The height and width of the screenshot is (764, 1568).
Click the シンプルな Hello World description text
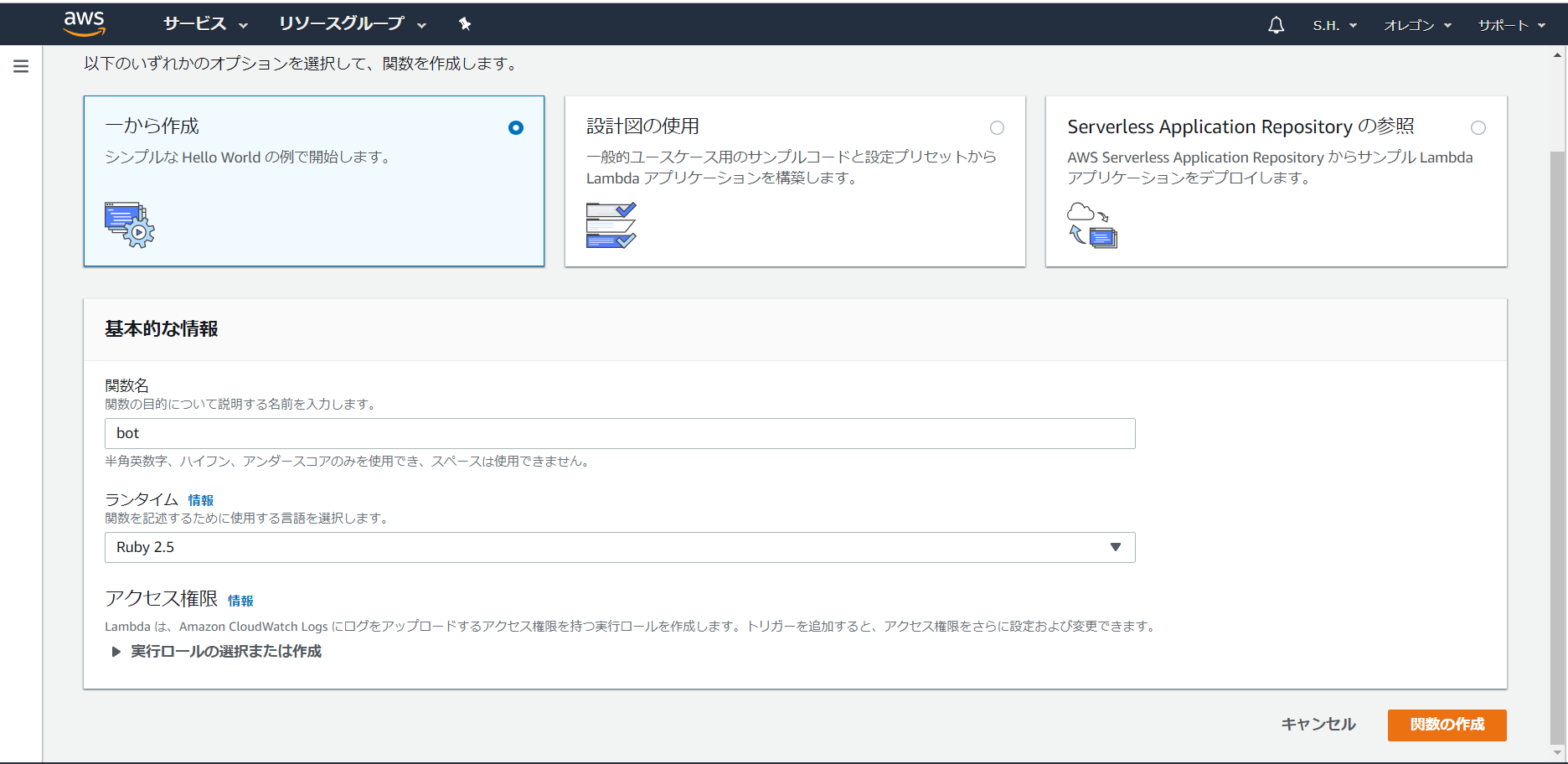[247, 157]
